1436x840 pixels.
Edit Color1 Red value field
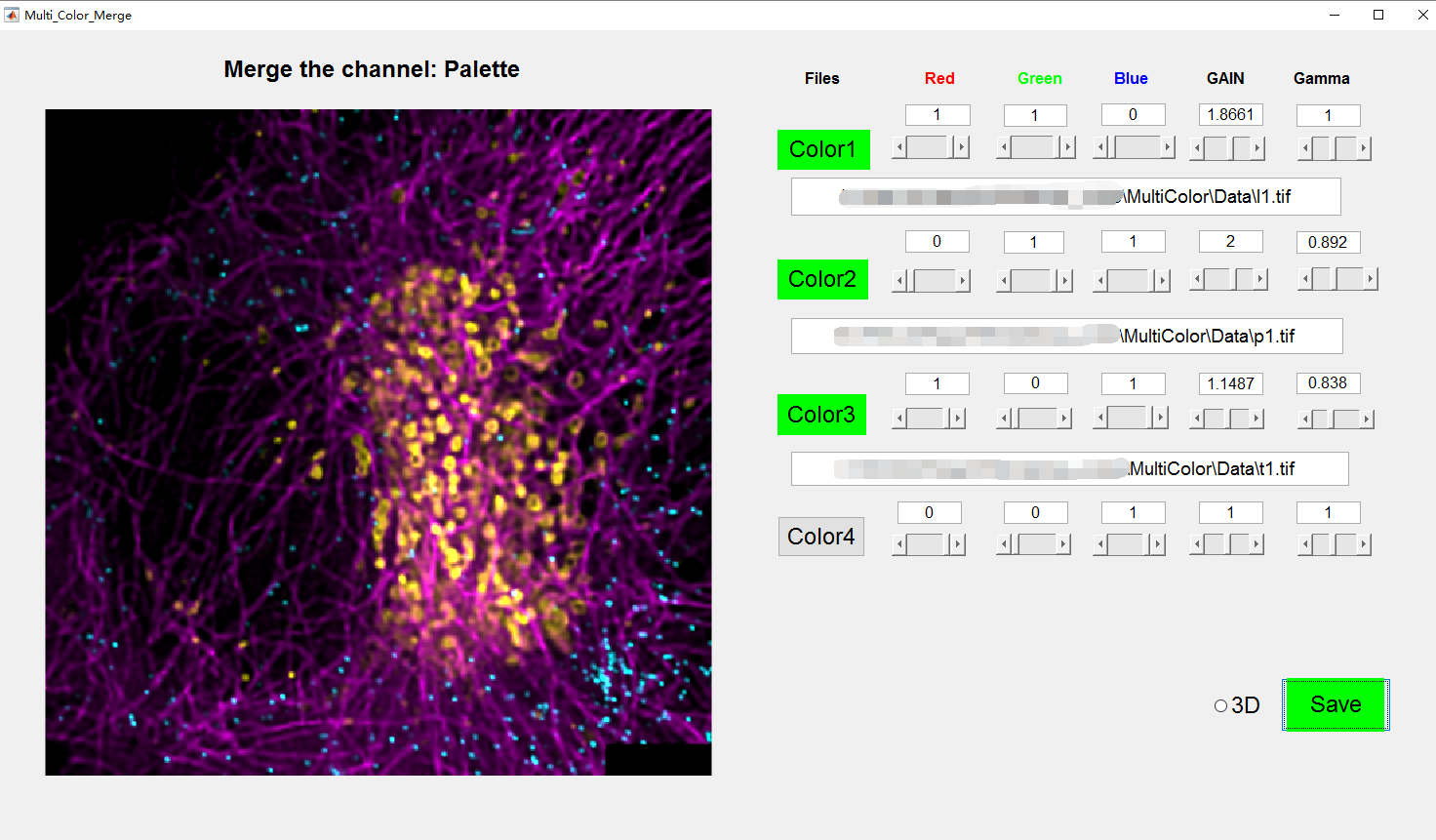click(937, 115)
